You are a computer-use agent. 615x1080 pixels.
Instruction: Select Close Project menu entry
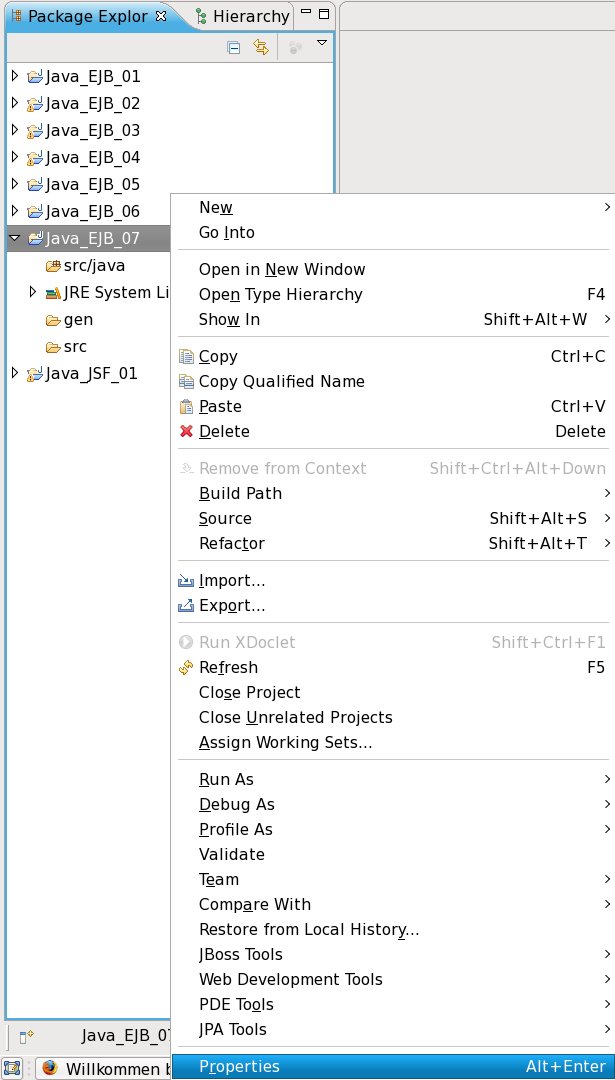pos(249,692)
